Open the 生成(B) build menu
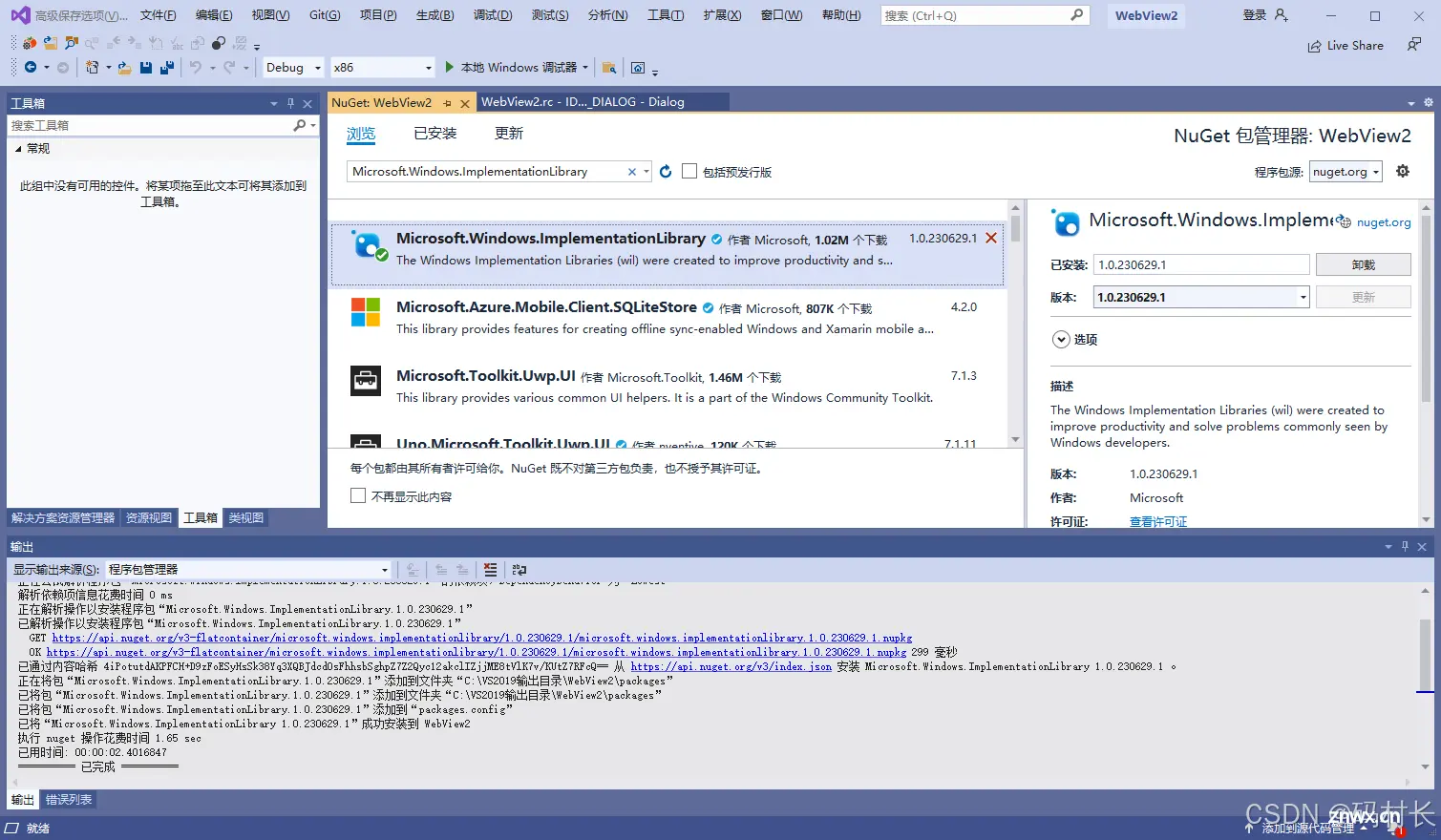Screen dimensions: 1441x840 point(434,15)
